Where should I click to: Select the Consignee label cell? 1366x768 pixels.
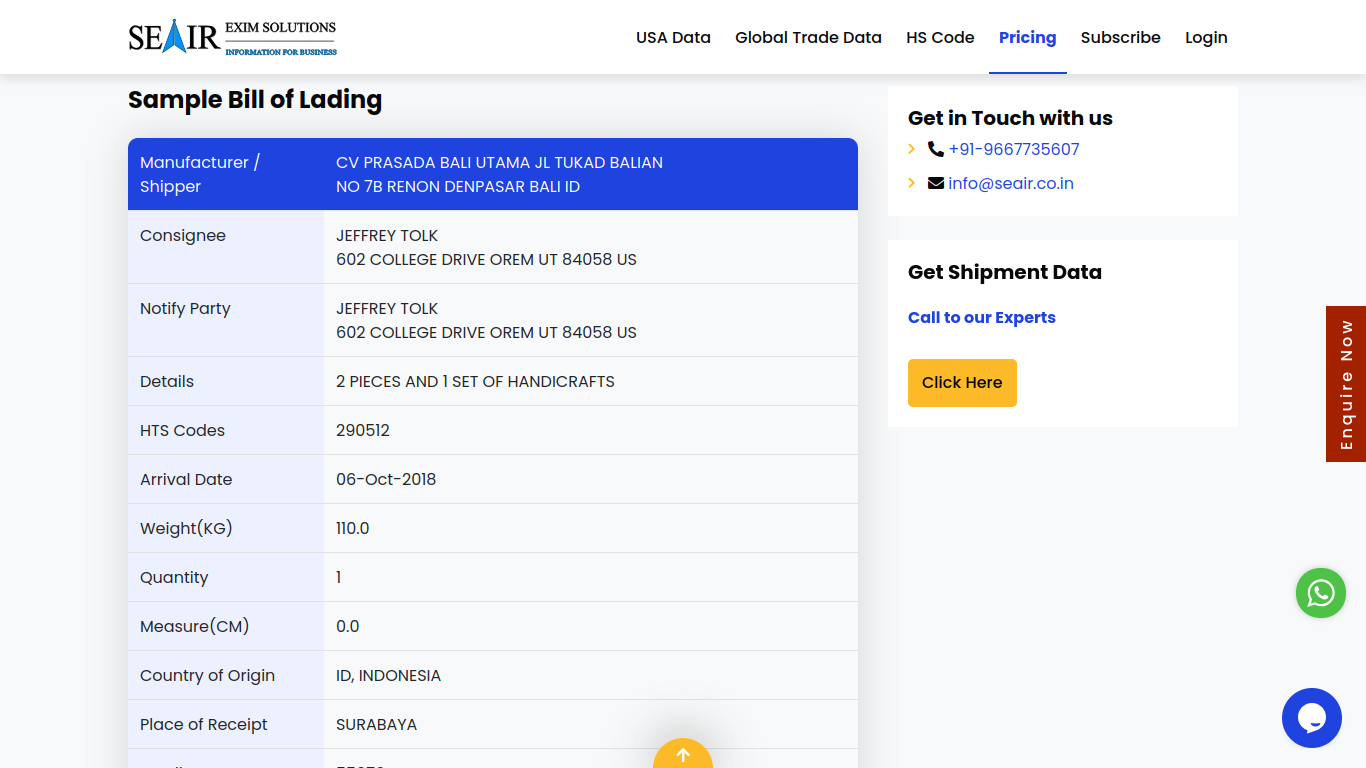pos(226,247)
